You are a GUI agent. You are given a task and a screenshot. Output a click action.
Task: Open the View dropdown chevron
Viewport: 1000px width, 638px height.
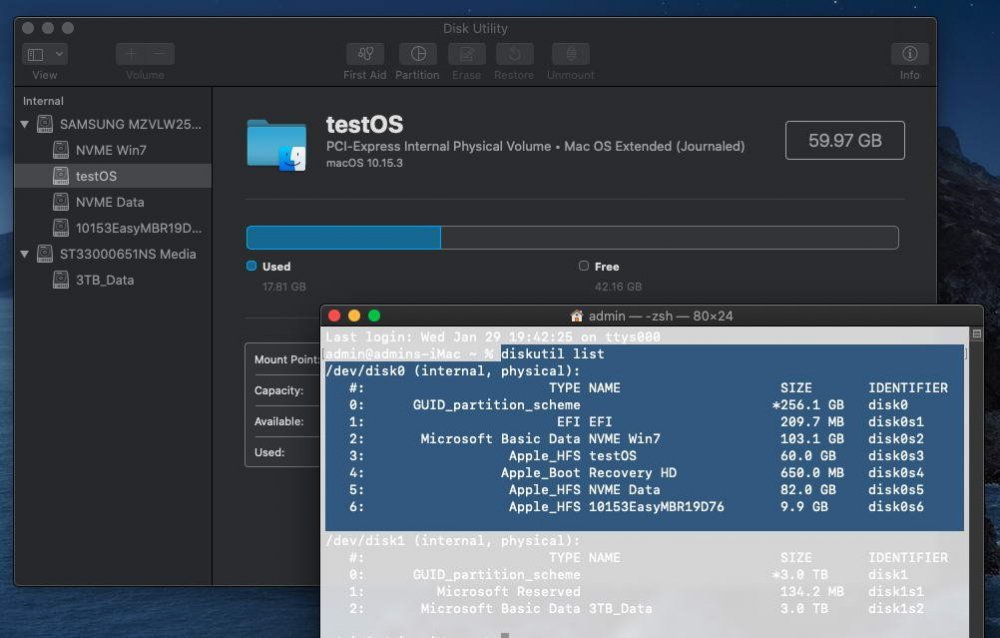59,54
